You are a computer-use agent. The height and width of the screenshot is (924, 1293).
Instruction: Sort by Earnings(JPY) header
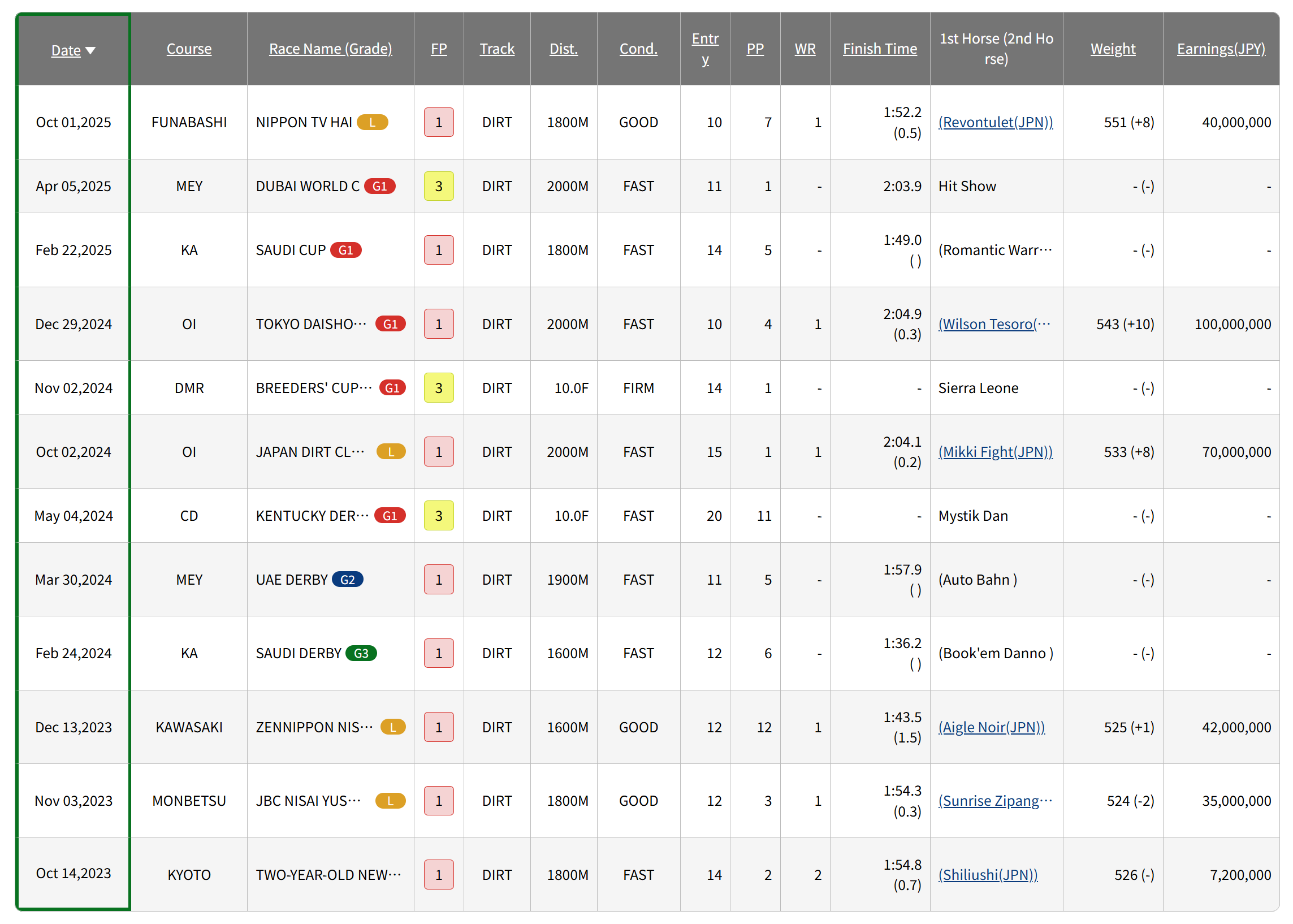pos(1221,49)
